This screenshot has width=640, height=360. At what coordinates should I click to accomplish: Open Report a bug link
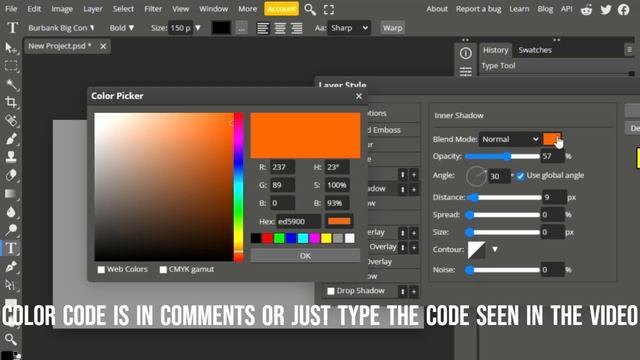[x=478, y=9]
